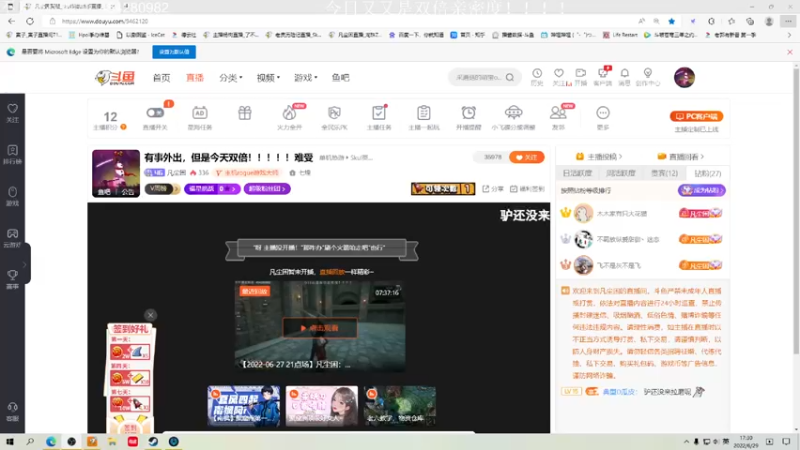Click the purple become-diamond-fan button

coord(702,190)
